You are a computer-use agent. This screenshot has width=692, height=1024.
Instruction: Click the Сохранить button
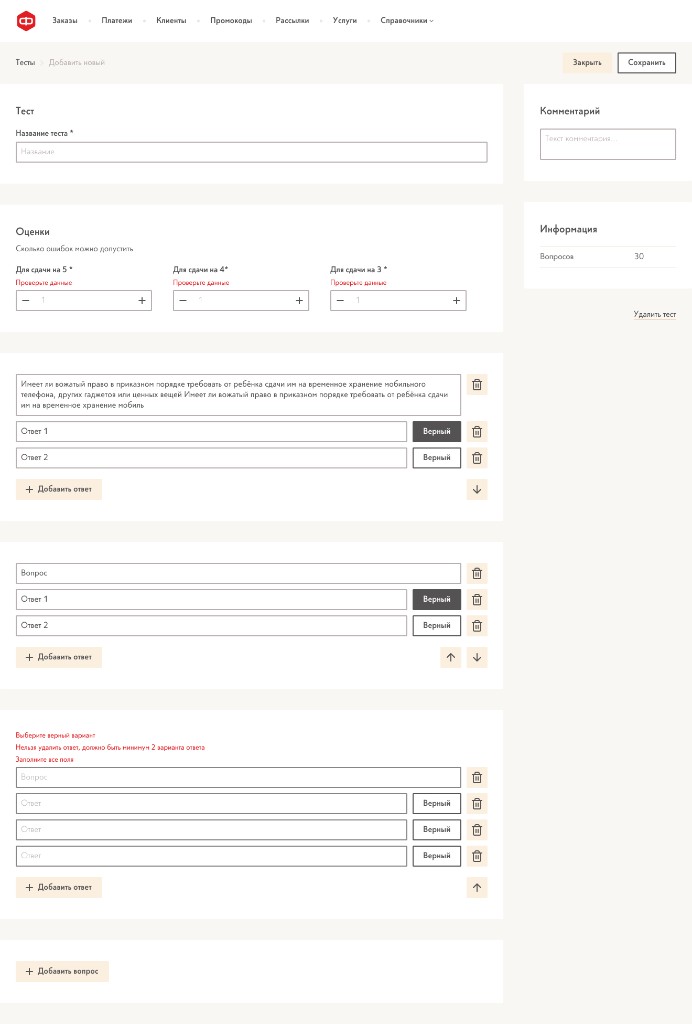[646, 63]
